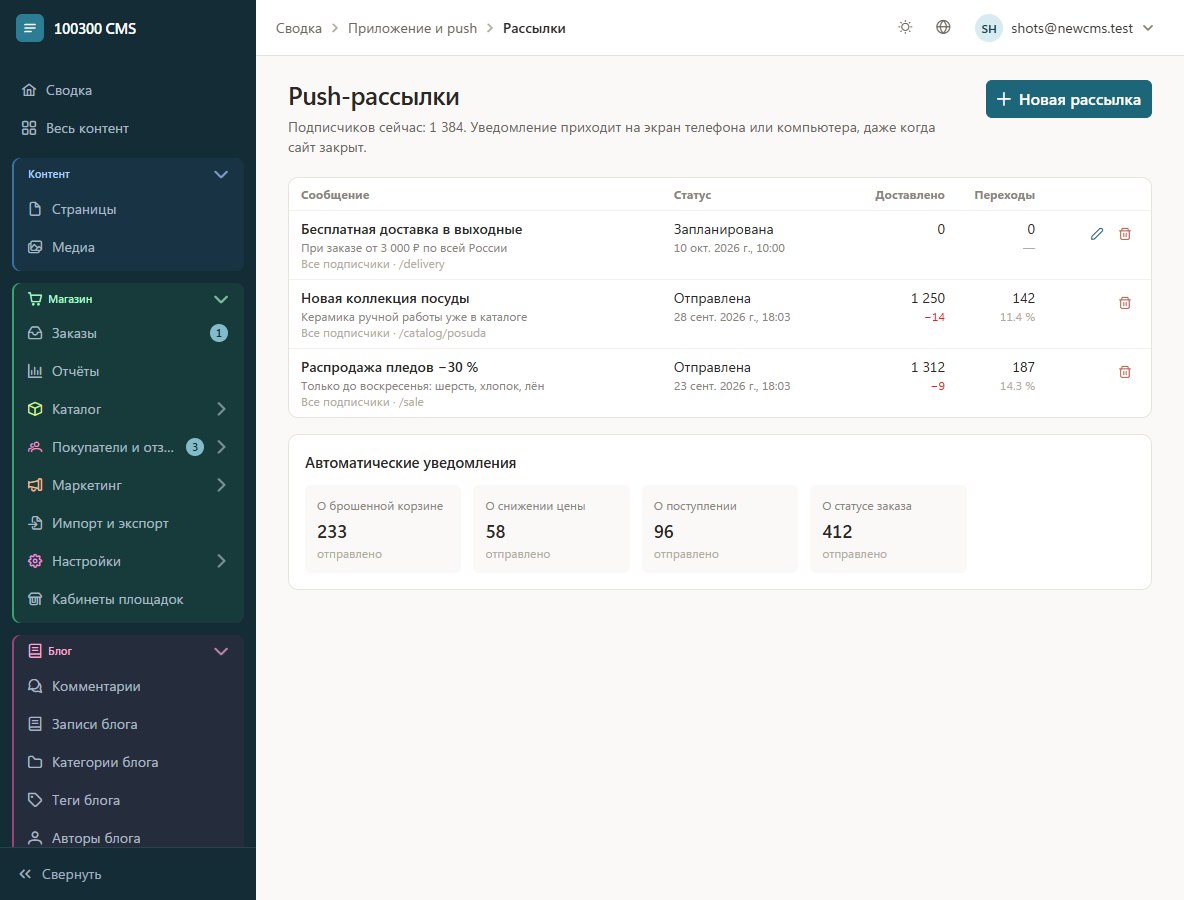Viewport: 1184px width, 900px height.
Task: Expand the Маркетинг submenu arrow
Action: click(221, 485)
